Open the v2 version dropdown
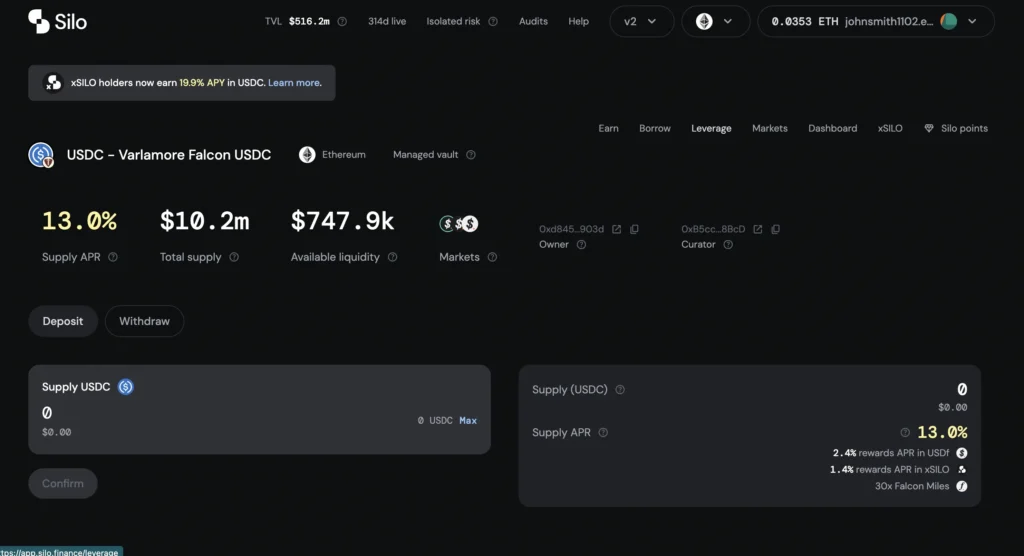The width and height of the screenshot is (1024, 556). [641, 22]
